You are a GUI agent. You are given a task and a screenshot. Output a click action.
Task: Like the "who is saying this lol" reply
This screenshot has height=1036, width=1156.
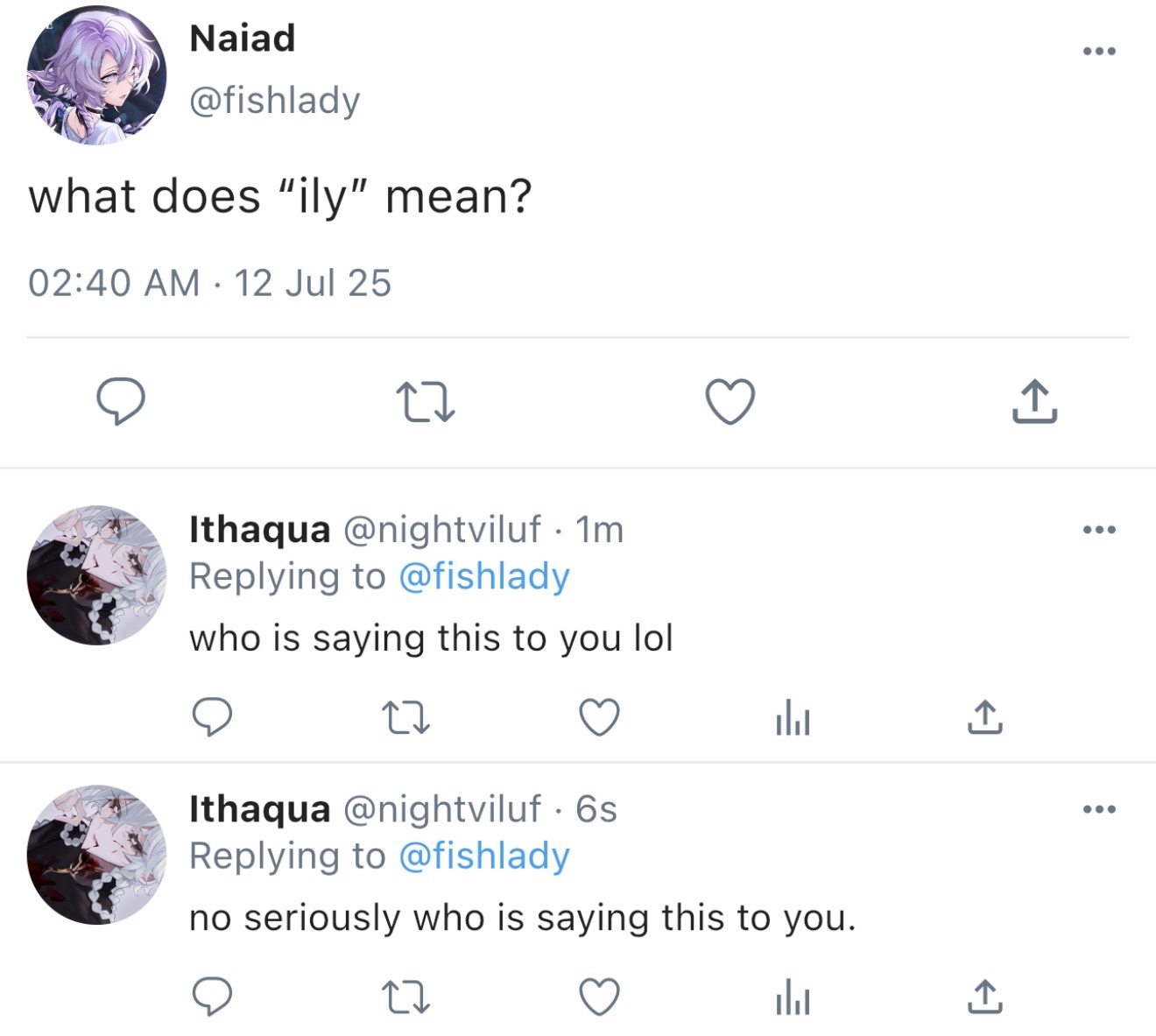click(600, 717)
